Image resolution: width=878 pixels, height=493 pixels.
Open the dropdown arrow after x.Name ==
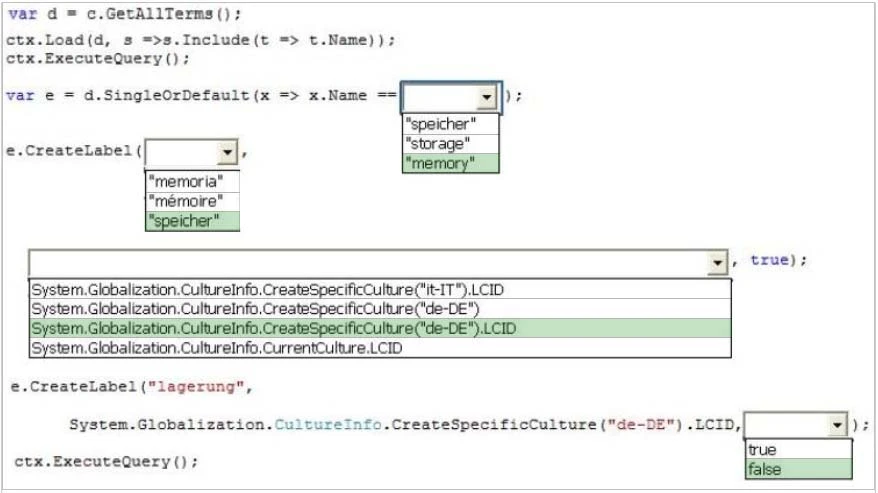(x=487, y=97)
